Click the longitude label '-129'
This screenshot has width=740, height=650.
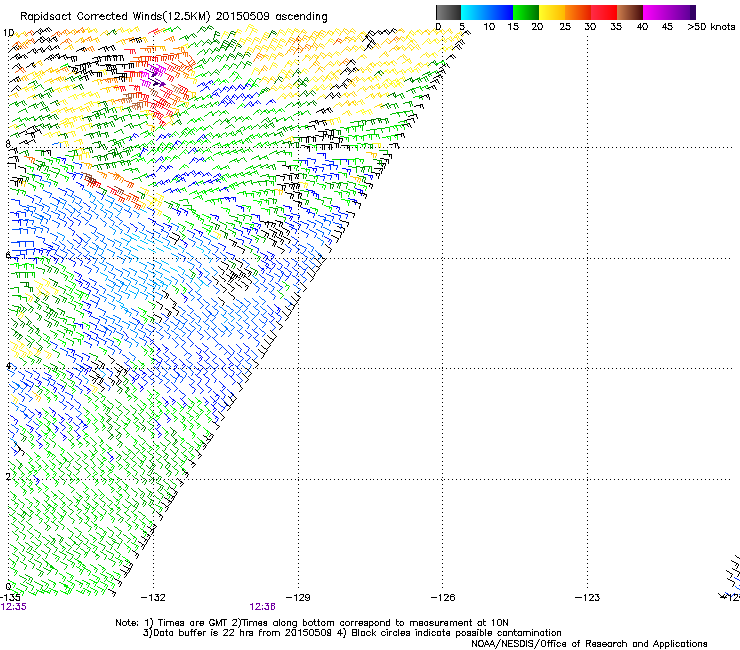pyautogui.click(x=298, y=598)
